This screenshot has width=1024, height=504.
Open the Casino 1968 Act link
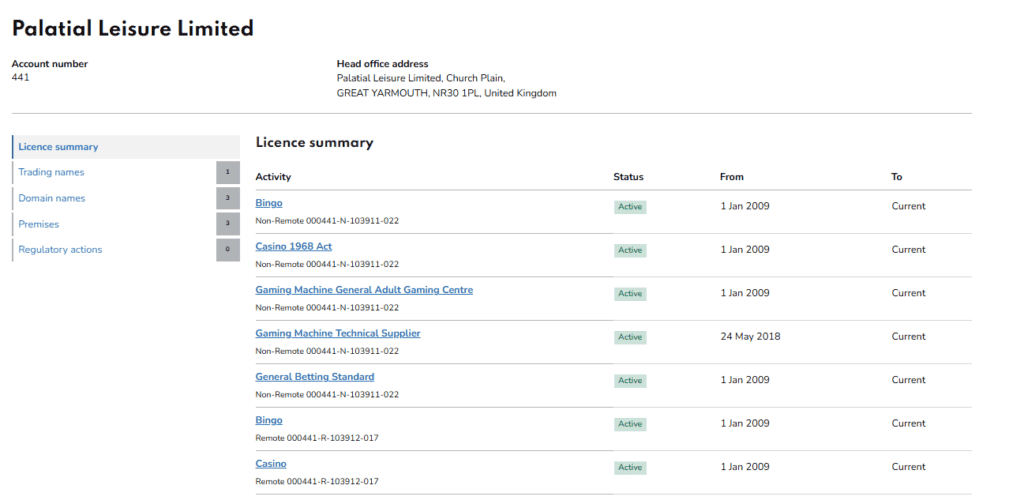pyautogui.click(x=293, y=246)
